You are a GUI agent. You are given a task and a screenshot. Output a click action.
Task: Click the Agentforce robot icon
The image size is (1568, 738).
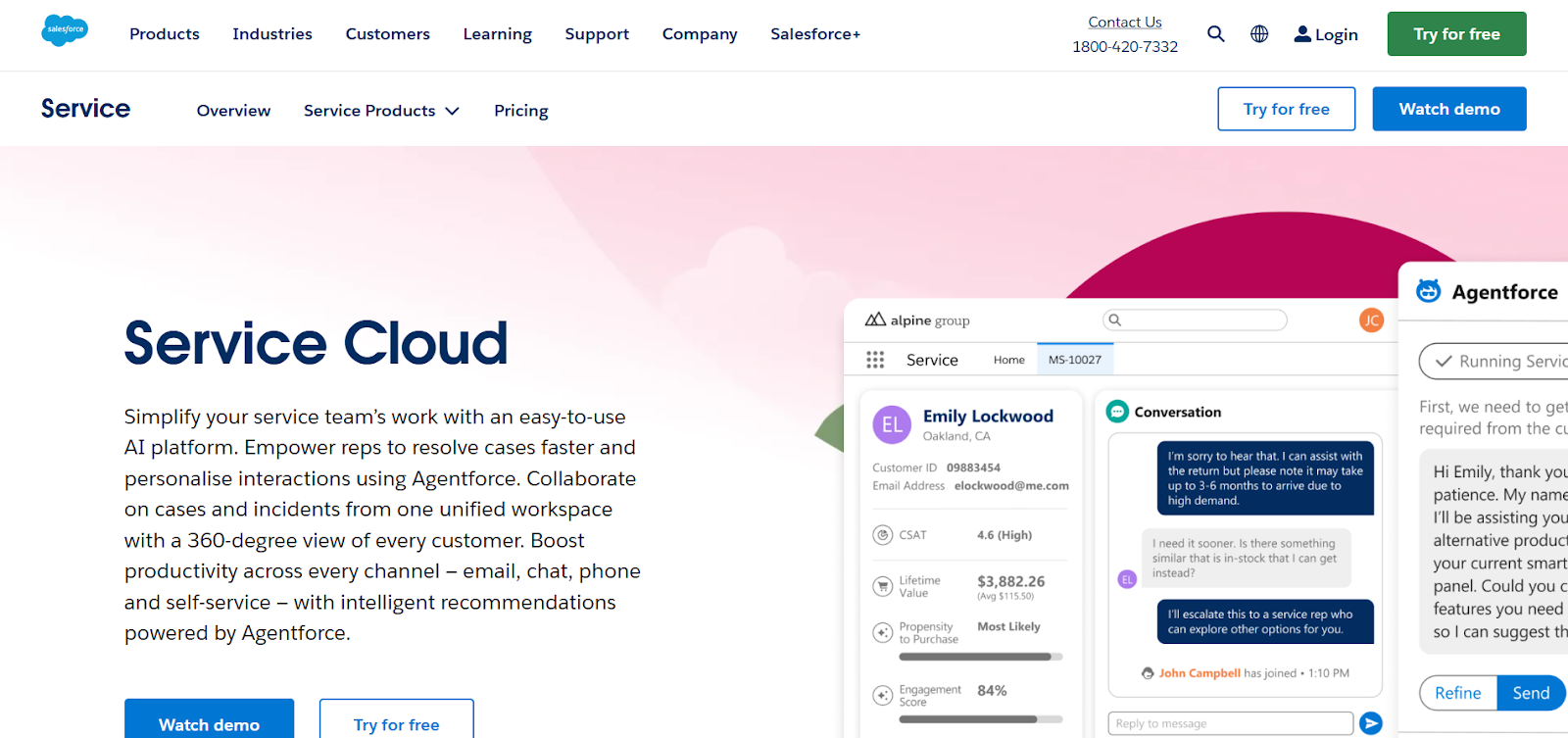[x=1429, y=291]
